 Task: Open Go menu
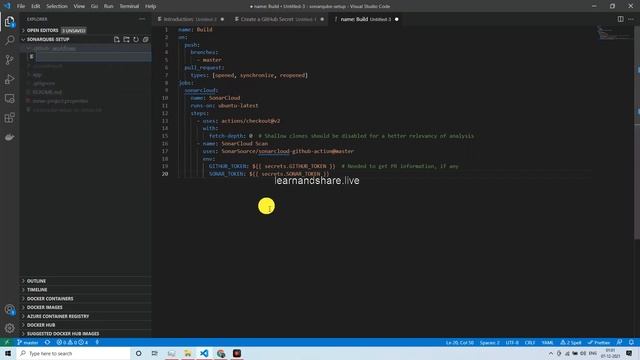coord(94,6)
